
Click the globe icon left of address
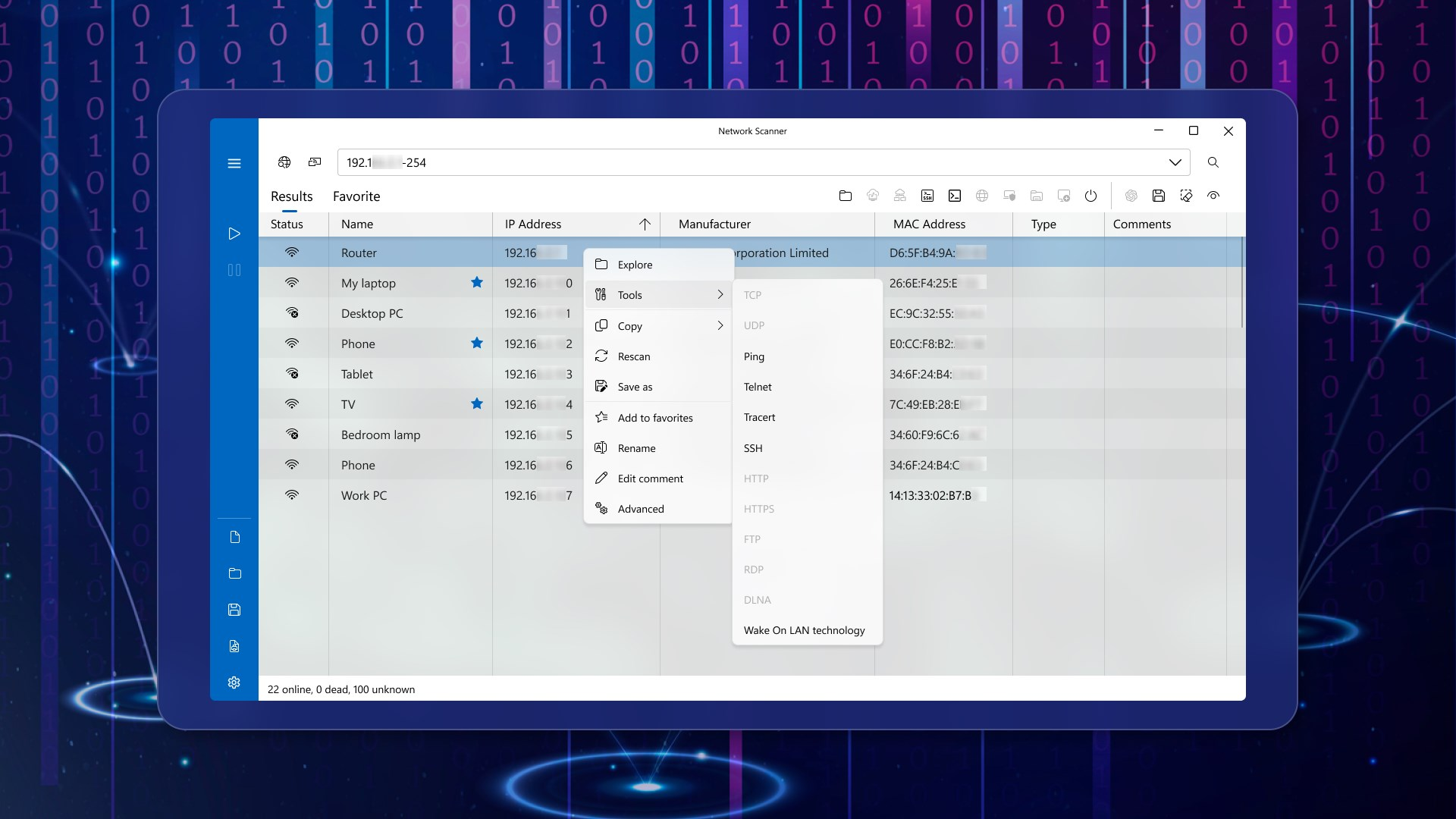pos(284,162)
